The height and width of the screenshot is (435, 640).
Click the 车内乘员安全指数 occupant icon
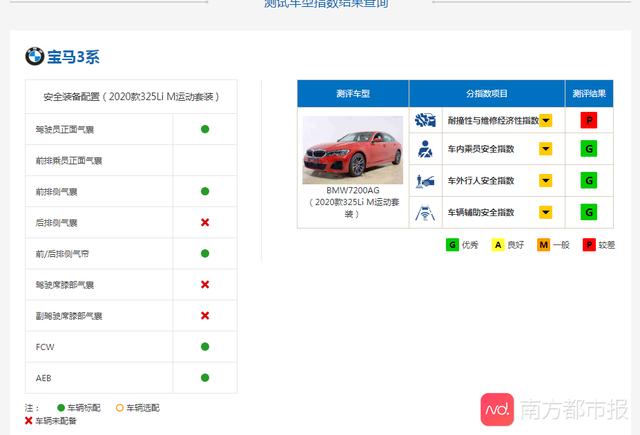click(425, 151)
